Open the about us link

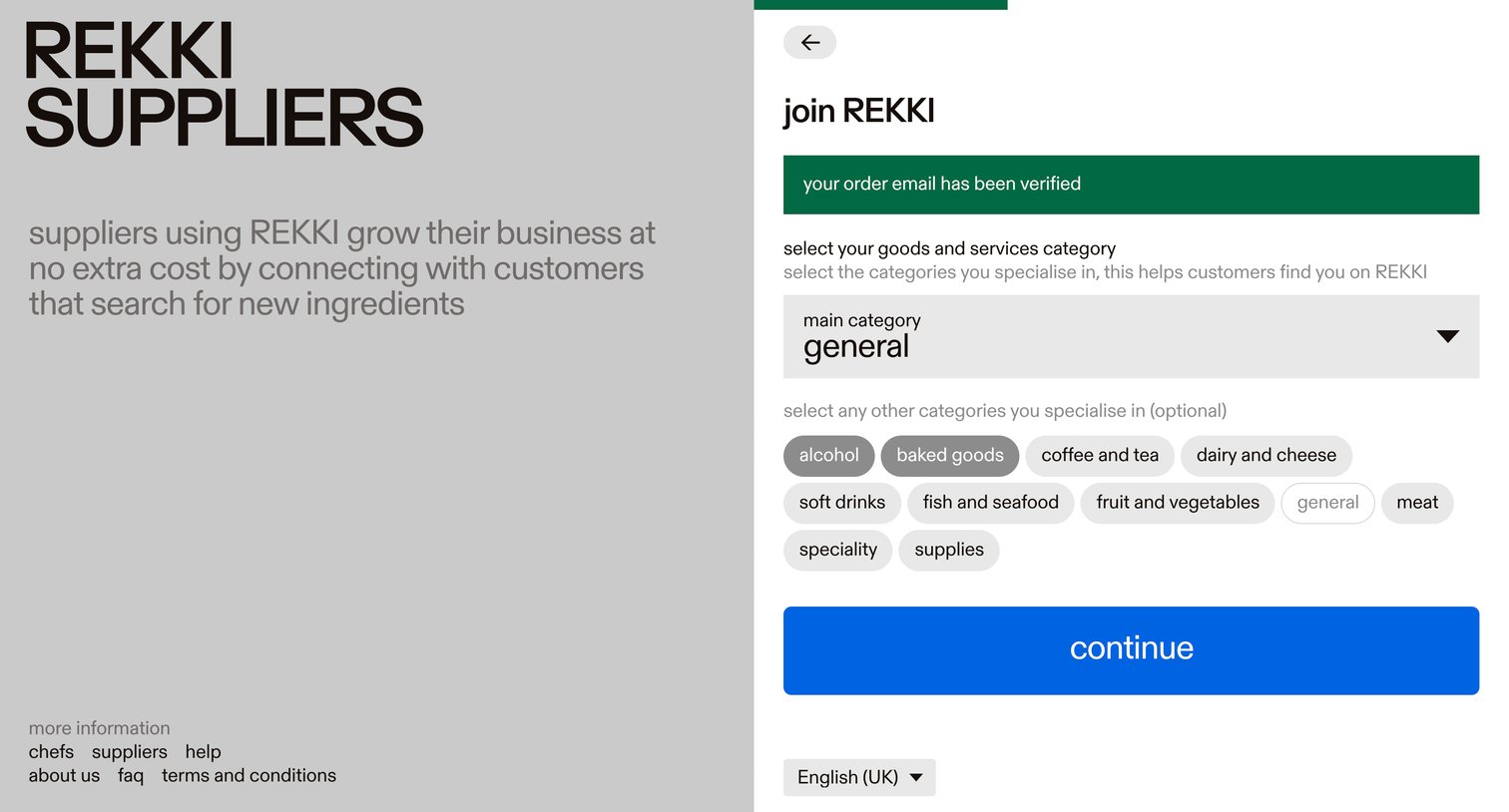click(x=64, y=775)
